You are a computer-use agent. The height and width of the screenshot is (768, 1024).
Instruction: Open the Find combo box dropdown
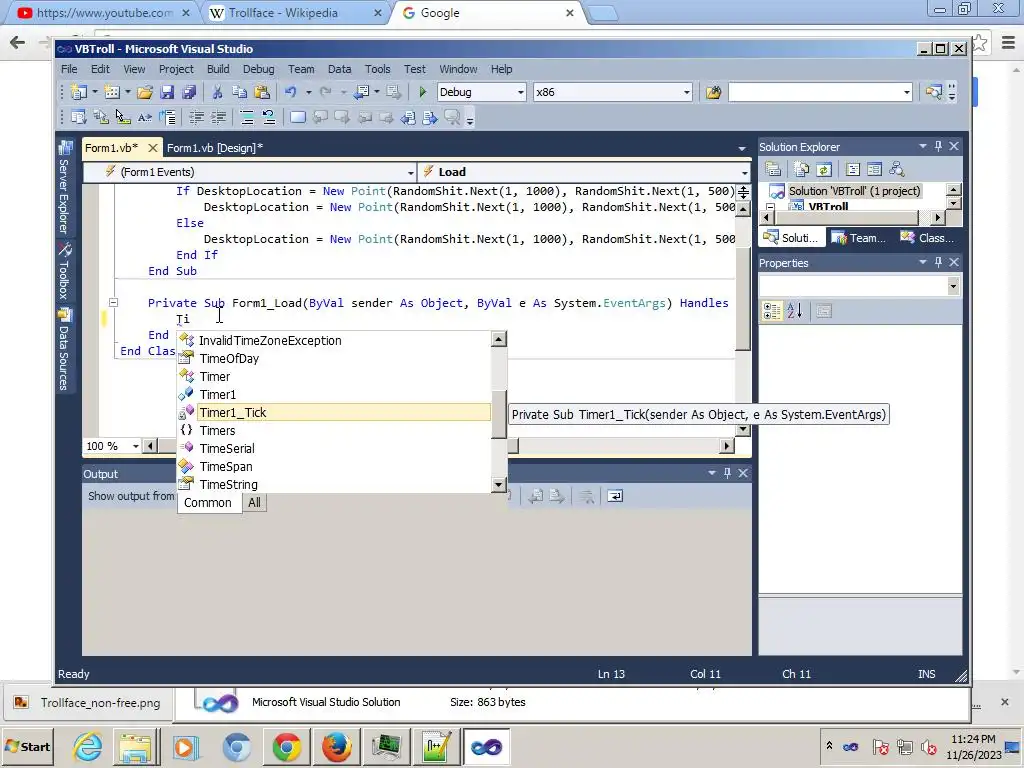[906, 92]
